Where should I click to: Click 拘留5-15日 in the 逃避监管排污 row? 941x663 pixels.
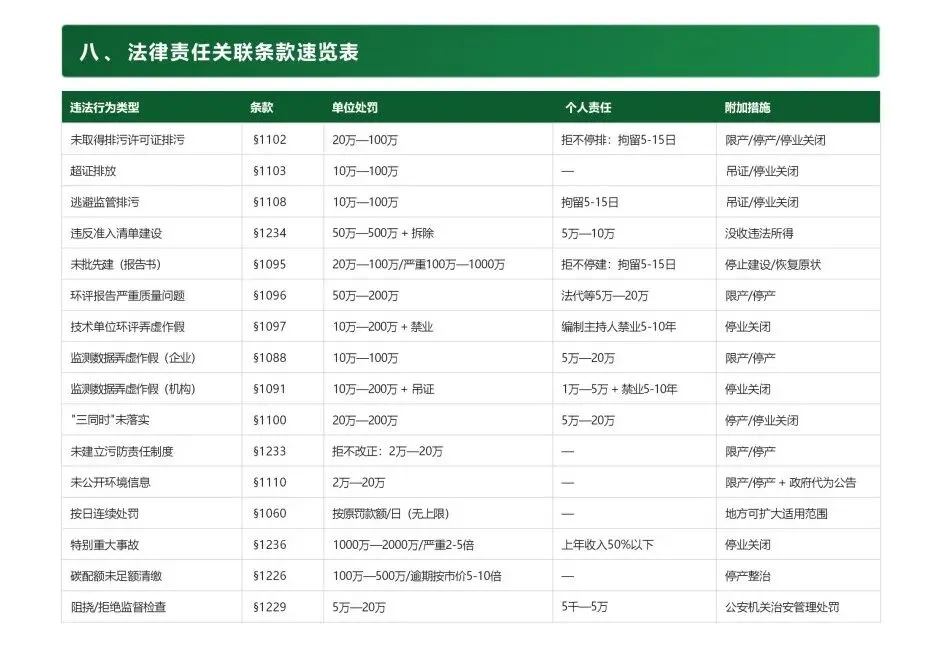[x=590, y=202]
